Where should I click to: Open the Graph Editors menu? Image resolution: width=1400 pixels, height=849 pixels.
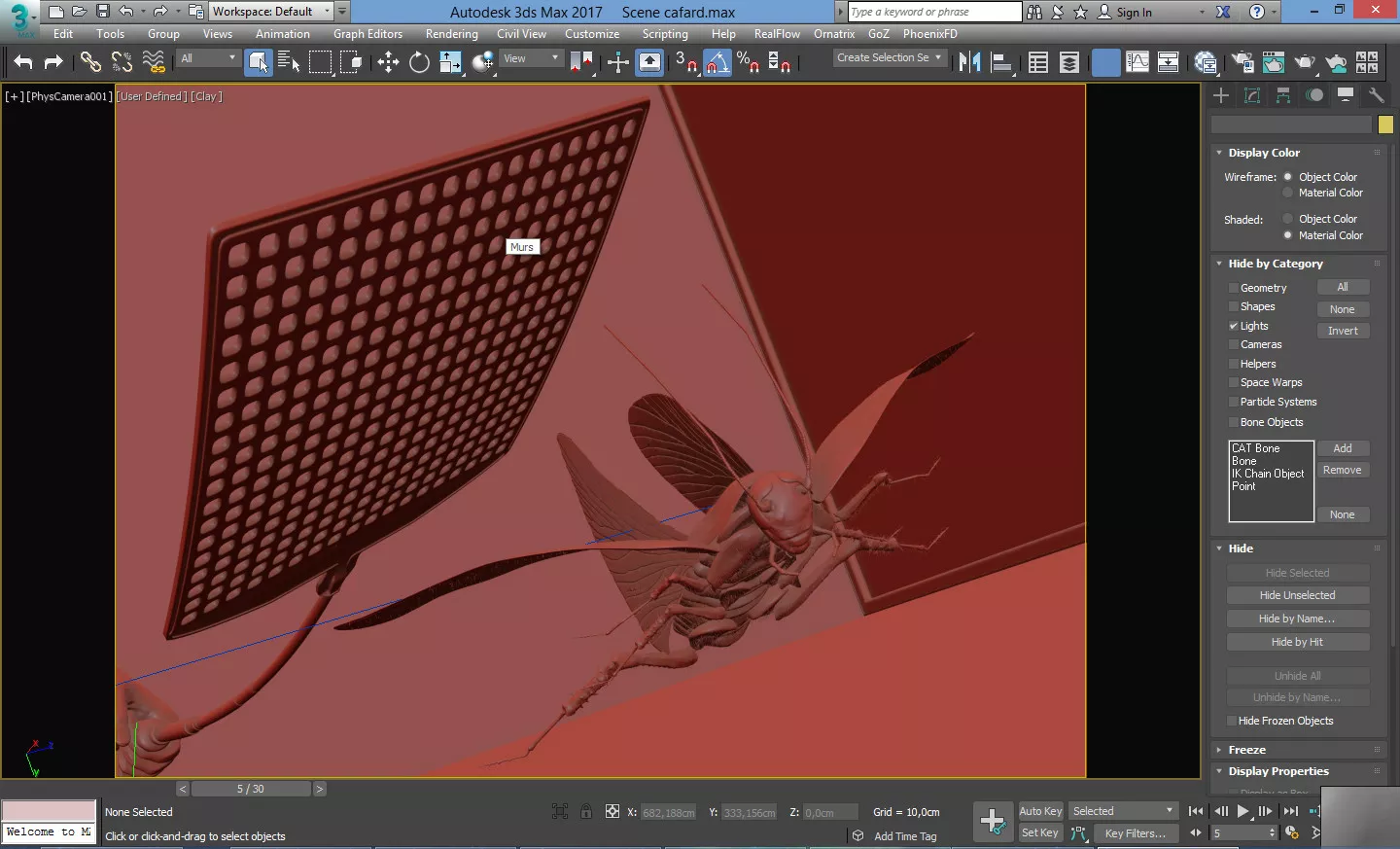(367, 34)
